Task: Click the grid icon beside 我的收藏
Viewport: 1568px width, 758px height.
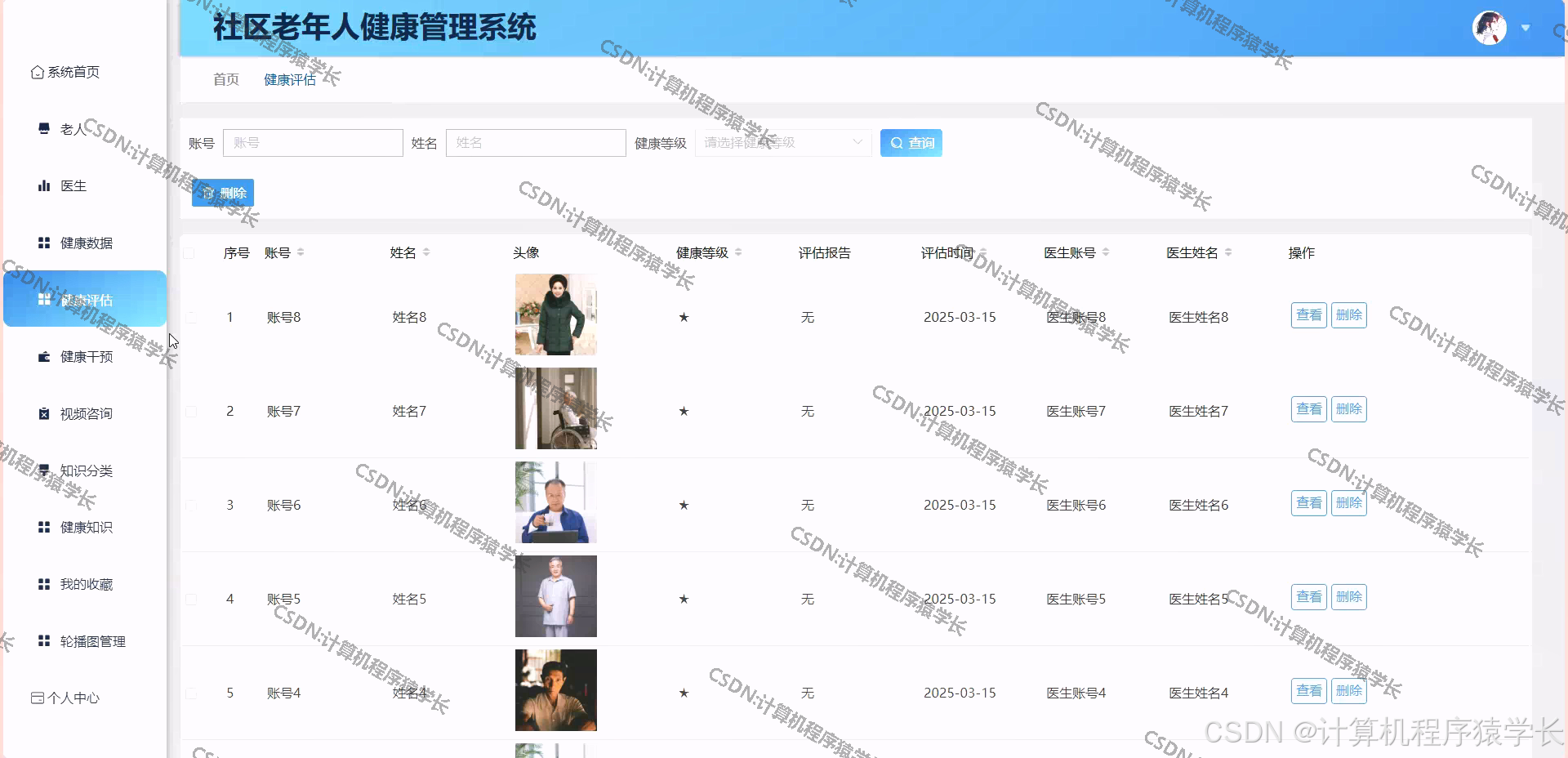Action: click(x=44, y=584)
